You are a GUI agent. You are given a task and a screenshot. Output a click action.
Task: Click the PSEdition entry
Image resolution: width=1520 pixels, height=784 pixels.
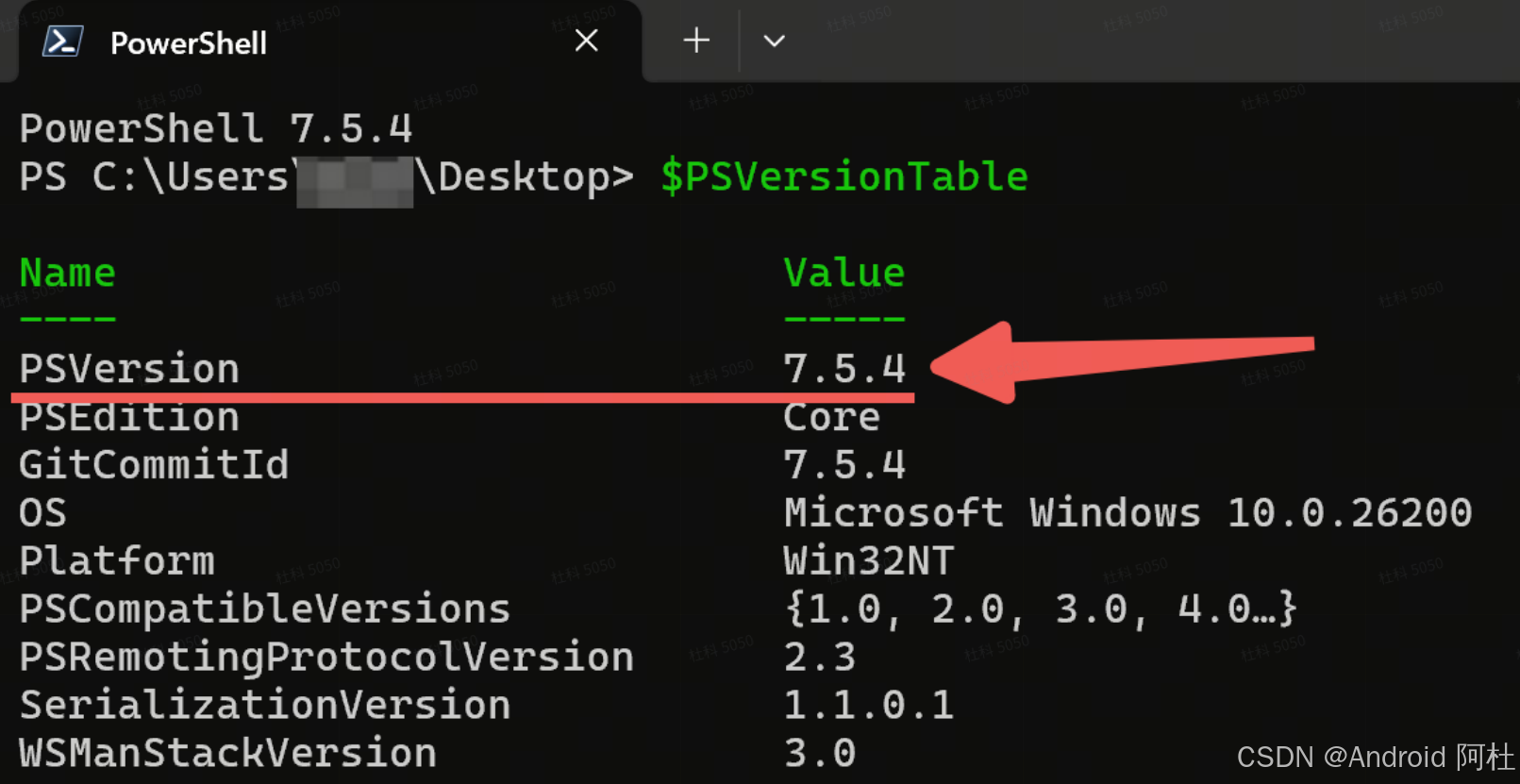point(128,416)
